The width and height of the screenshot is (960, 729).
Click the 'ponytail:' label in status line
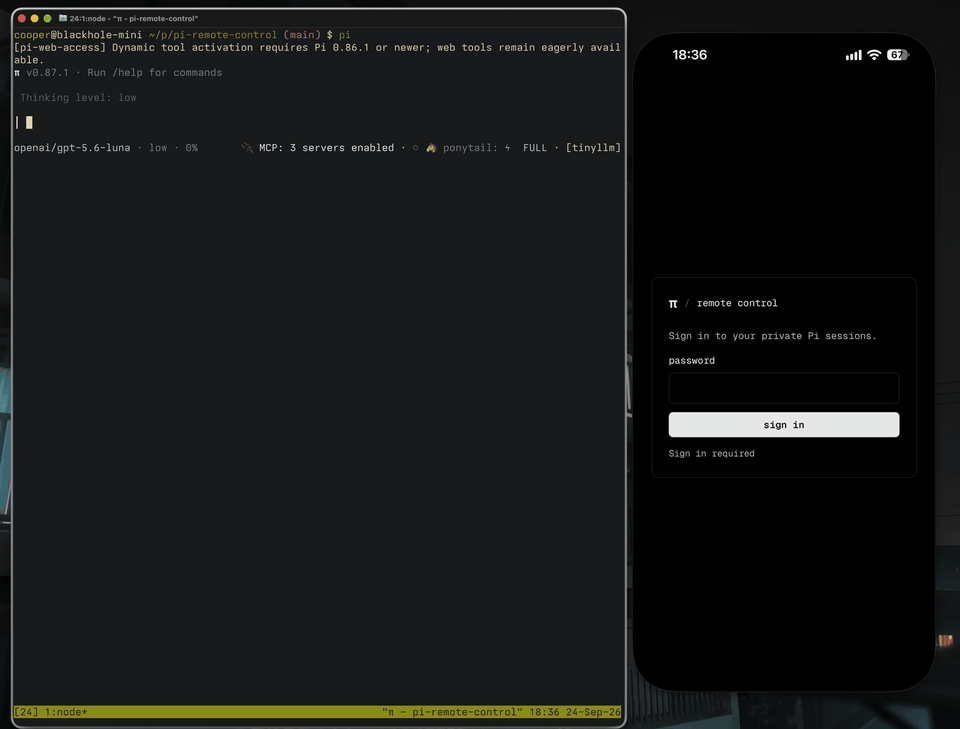click(470, 148)
